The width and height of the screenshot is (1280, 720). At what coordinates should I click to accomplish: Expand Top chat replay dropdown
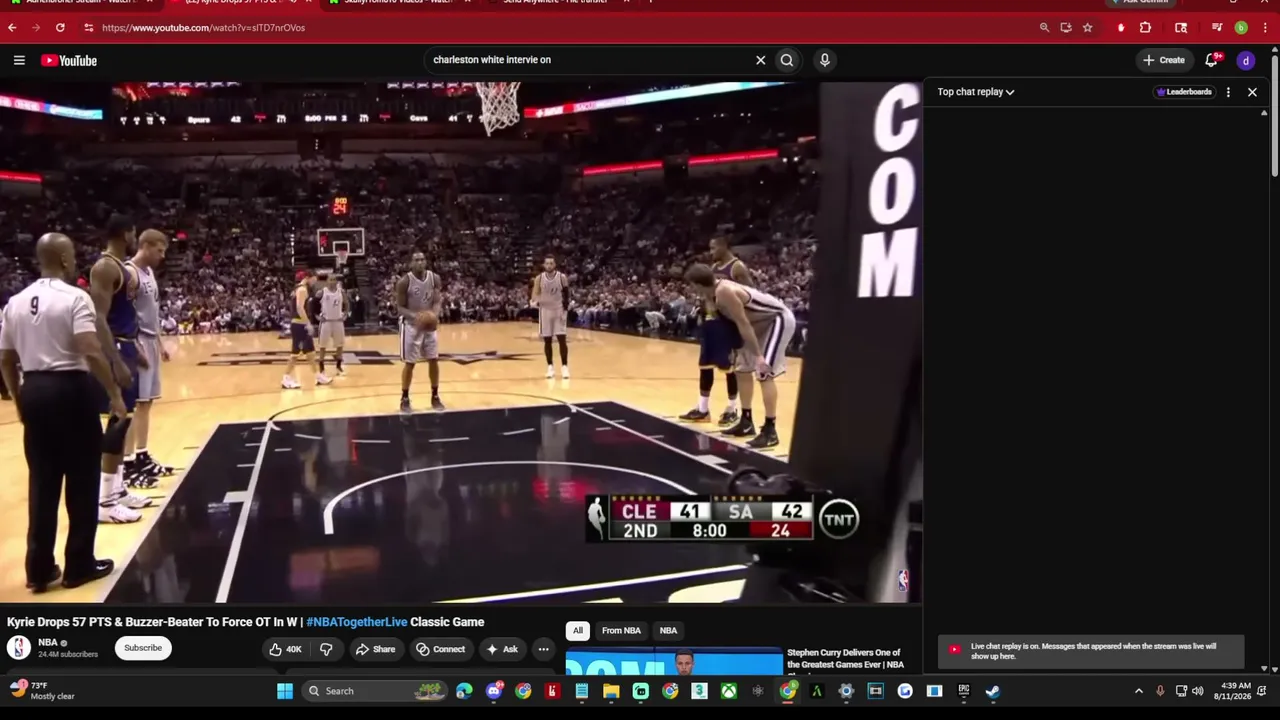click(x=976, y=92)
